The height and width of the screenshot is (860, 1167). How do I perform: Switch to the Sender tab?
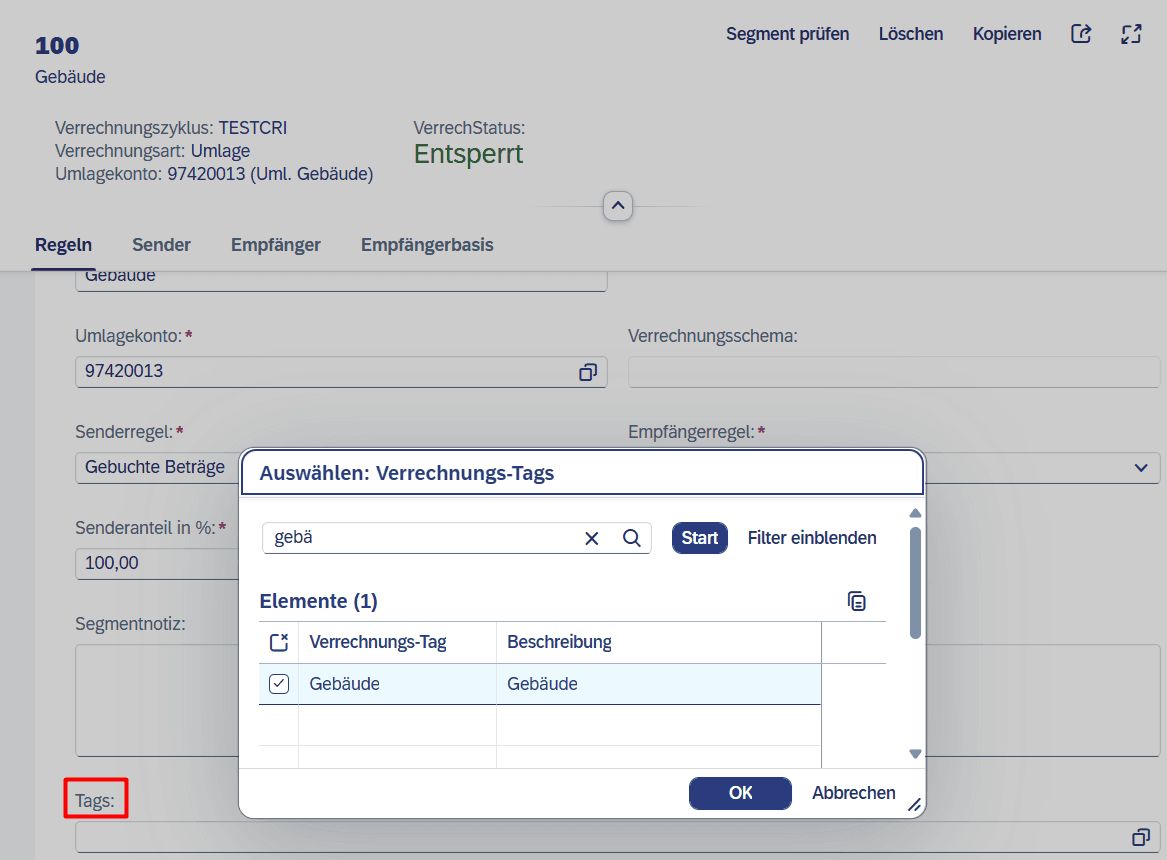coord(162,245)
